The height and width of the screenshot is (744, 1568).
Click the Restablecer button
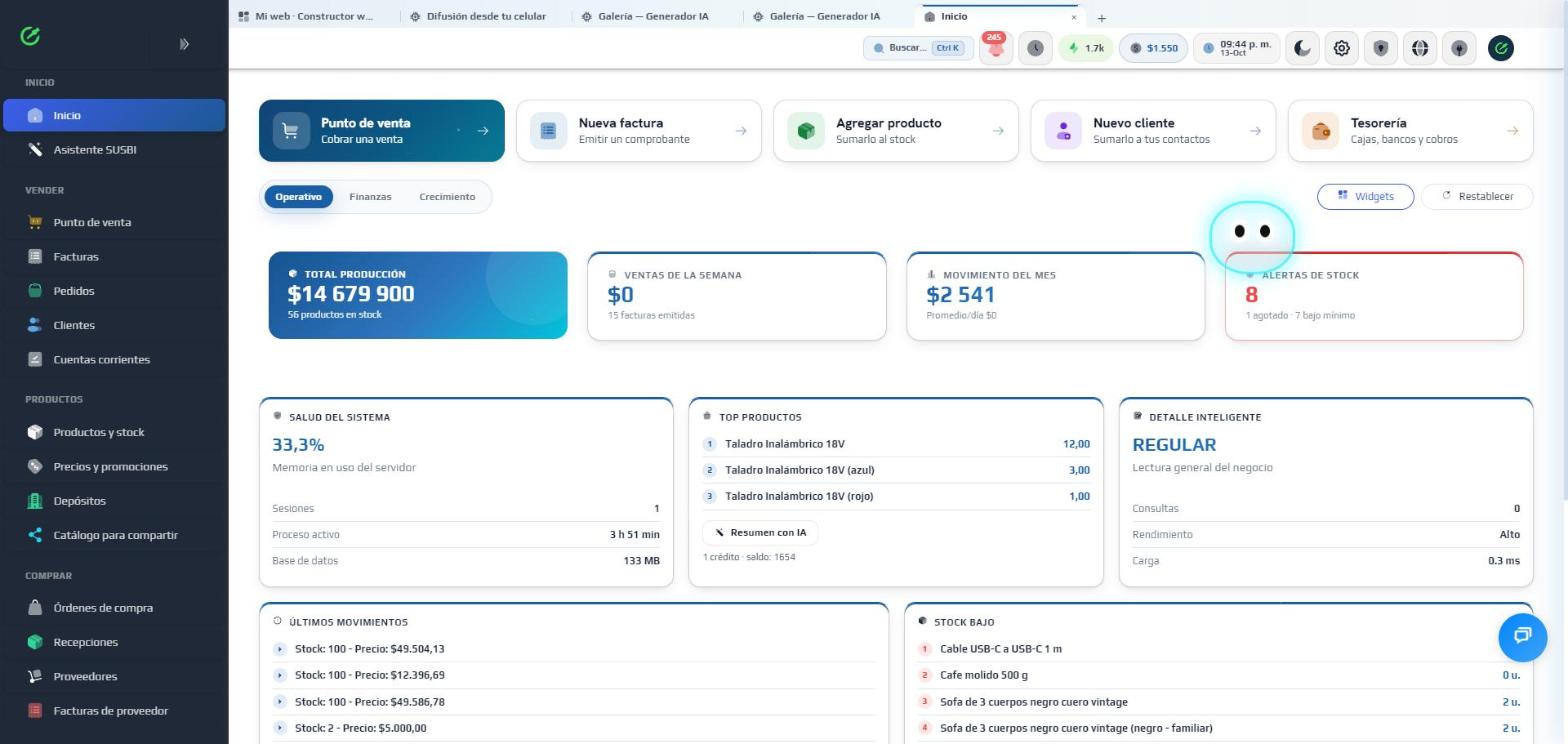point(1477,196)
